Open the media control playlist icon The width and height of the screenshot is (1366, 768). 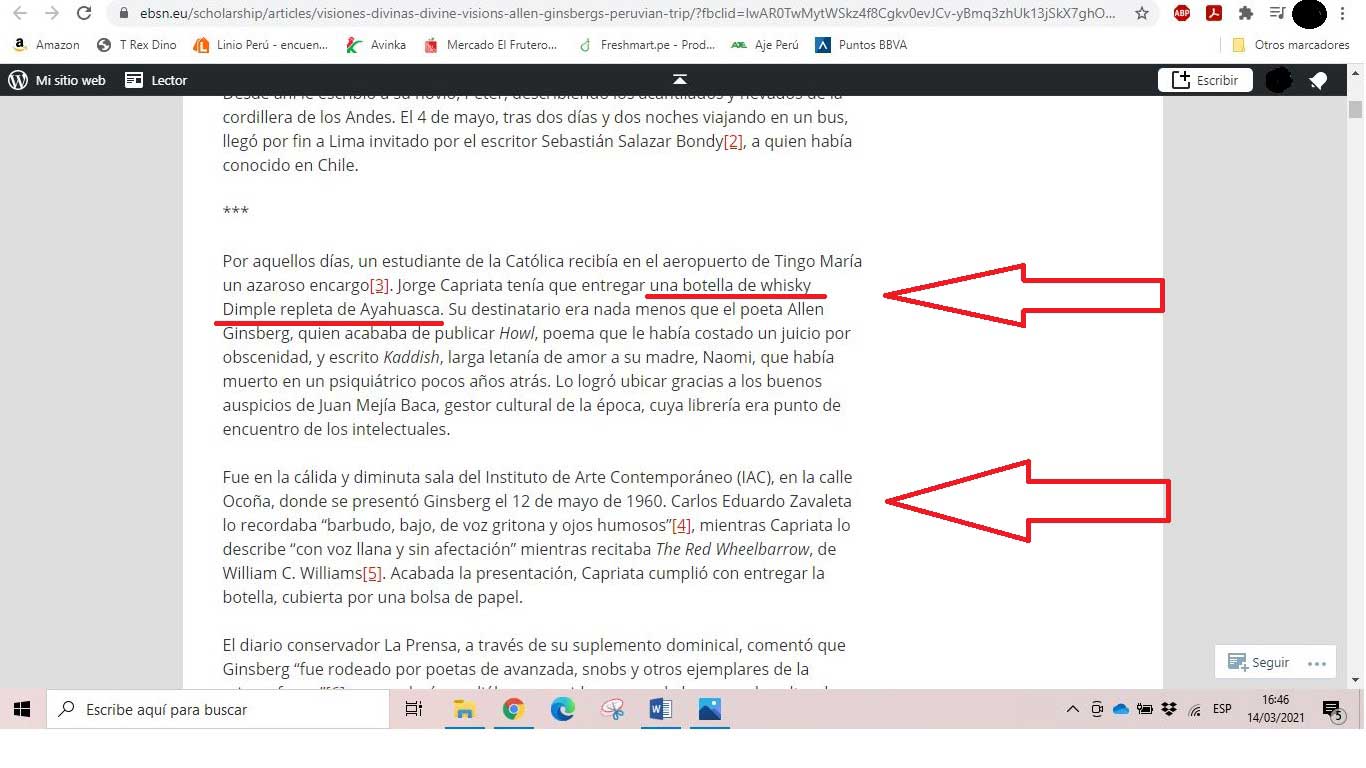click(1277, 14)
